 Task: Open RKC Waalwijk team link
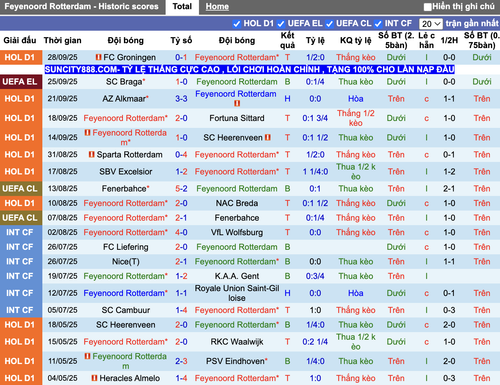tap(237, 342)
